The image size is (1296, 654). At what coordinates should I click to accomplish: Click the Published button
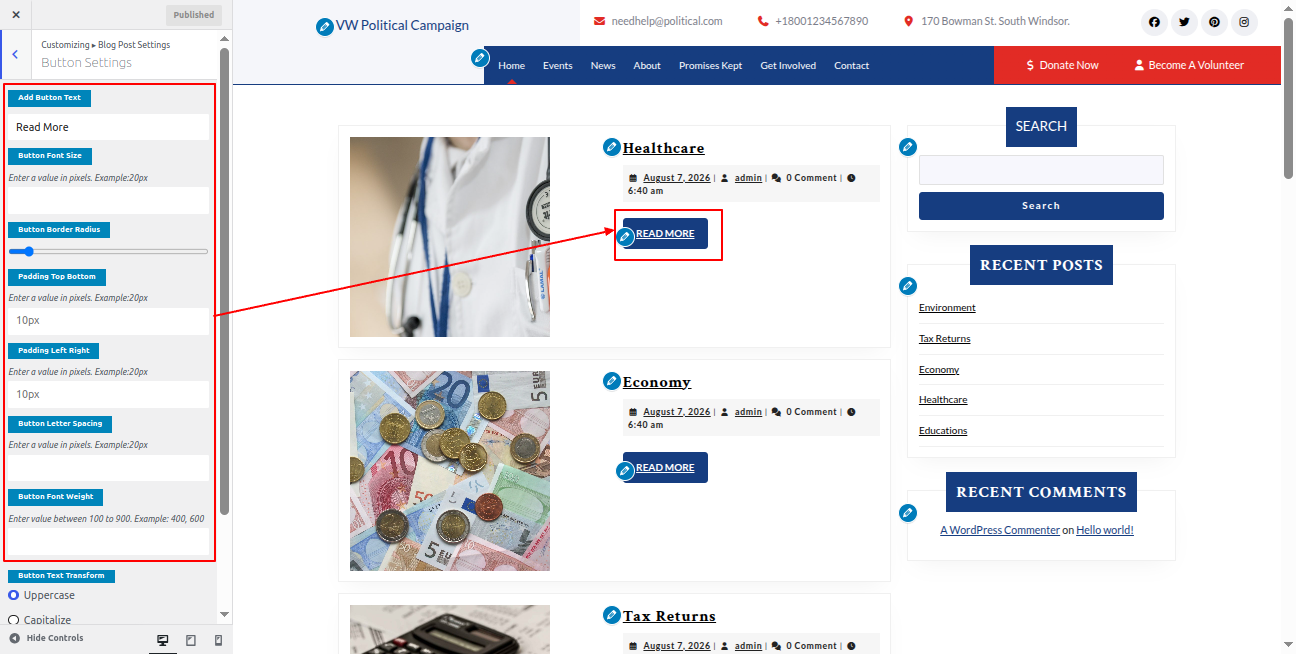point(194,15)
